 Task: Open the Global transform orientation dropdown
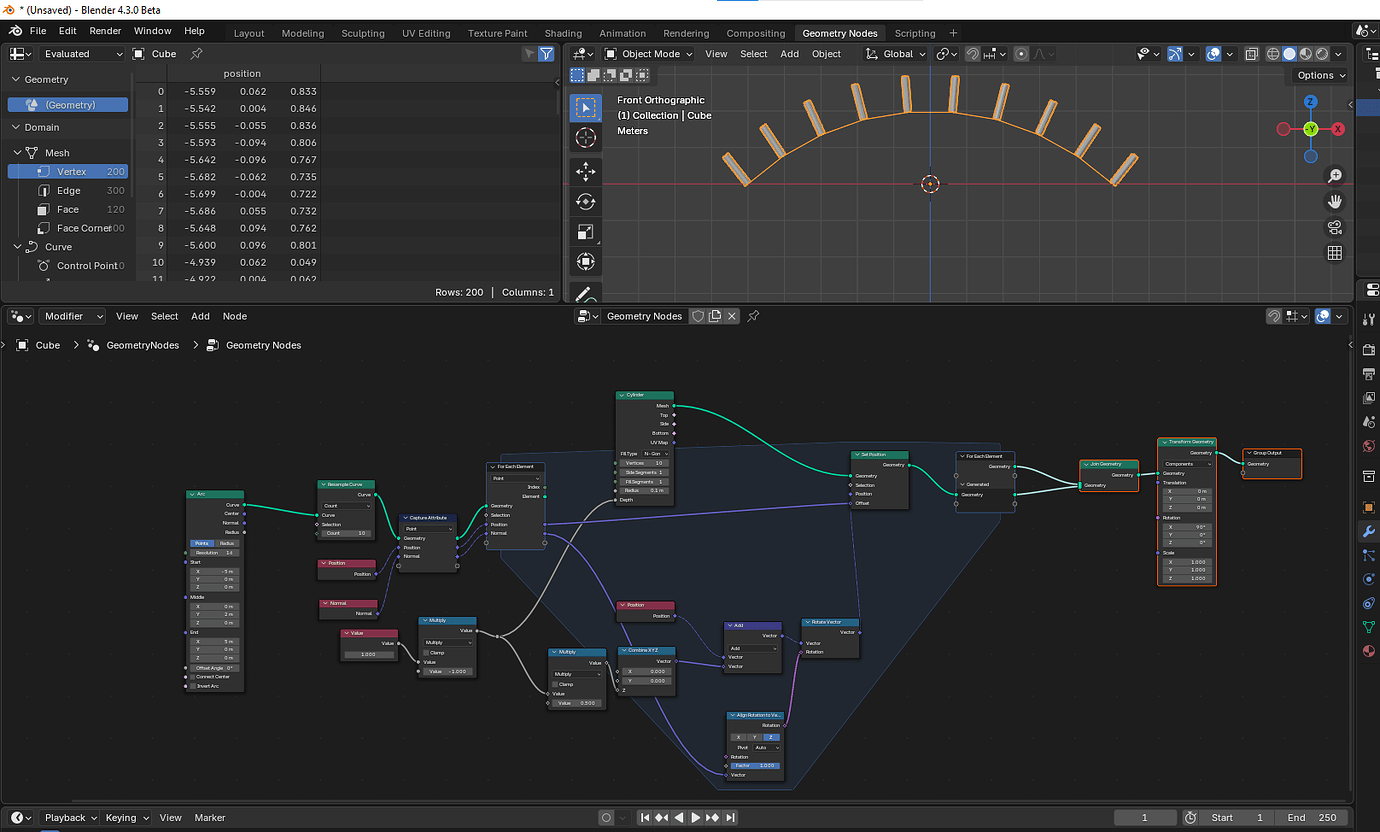(x=897, y=54)
